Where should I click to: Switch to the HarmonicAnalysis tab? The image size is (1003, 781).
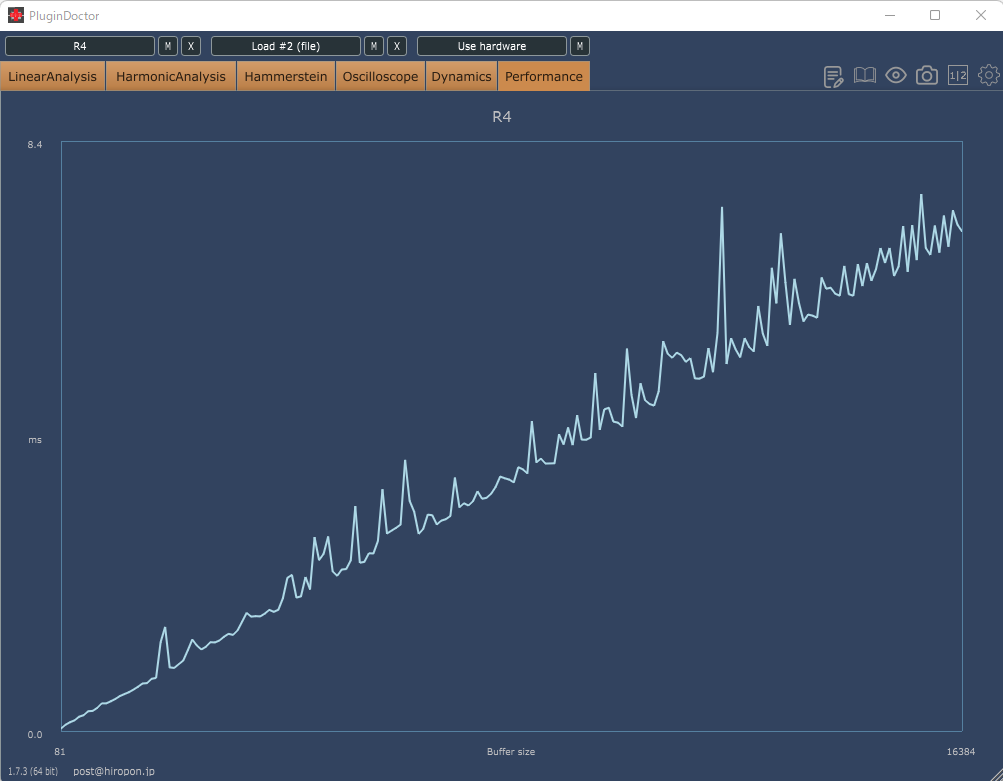point(171,76)
